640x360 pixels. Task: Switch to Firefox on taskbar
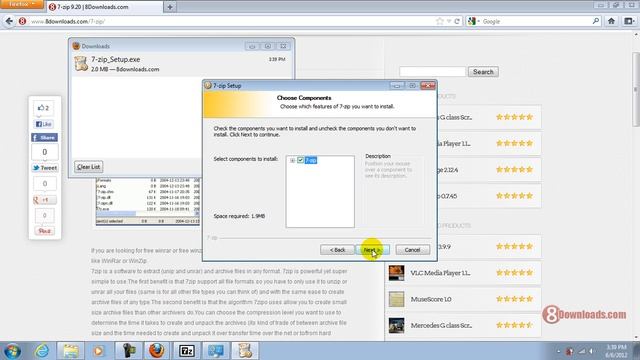(x=156, y=351)
